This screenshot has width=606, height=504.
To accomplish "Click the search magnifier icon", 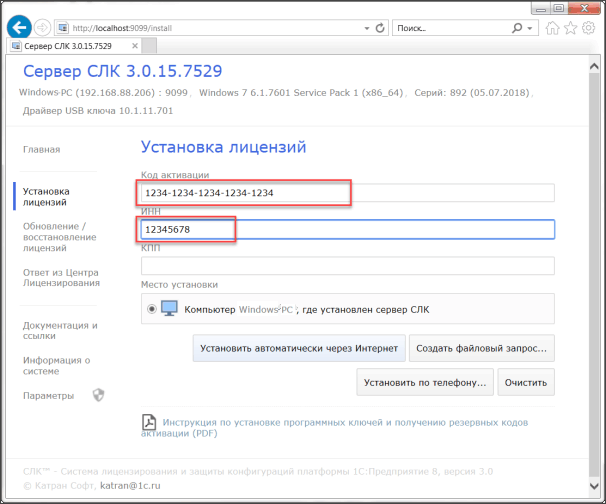I will 517,28.
